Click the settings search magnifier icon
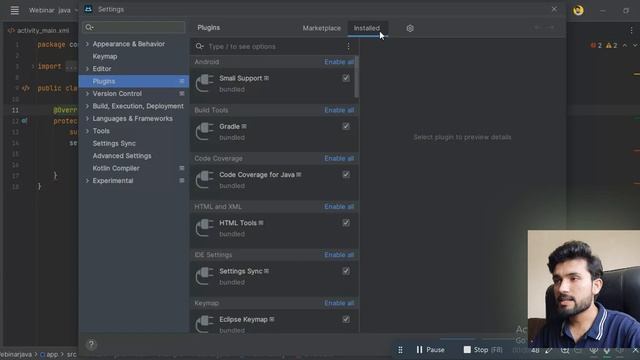This screenshot has width=640, height=360. pyautogui.click(x=89, y=27)
